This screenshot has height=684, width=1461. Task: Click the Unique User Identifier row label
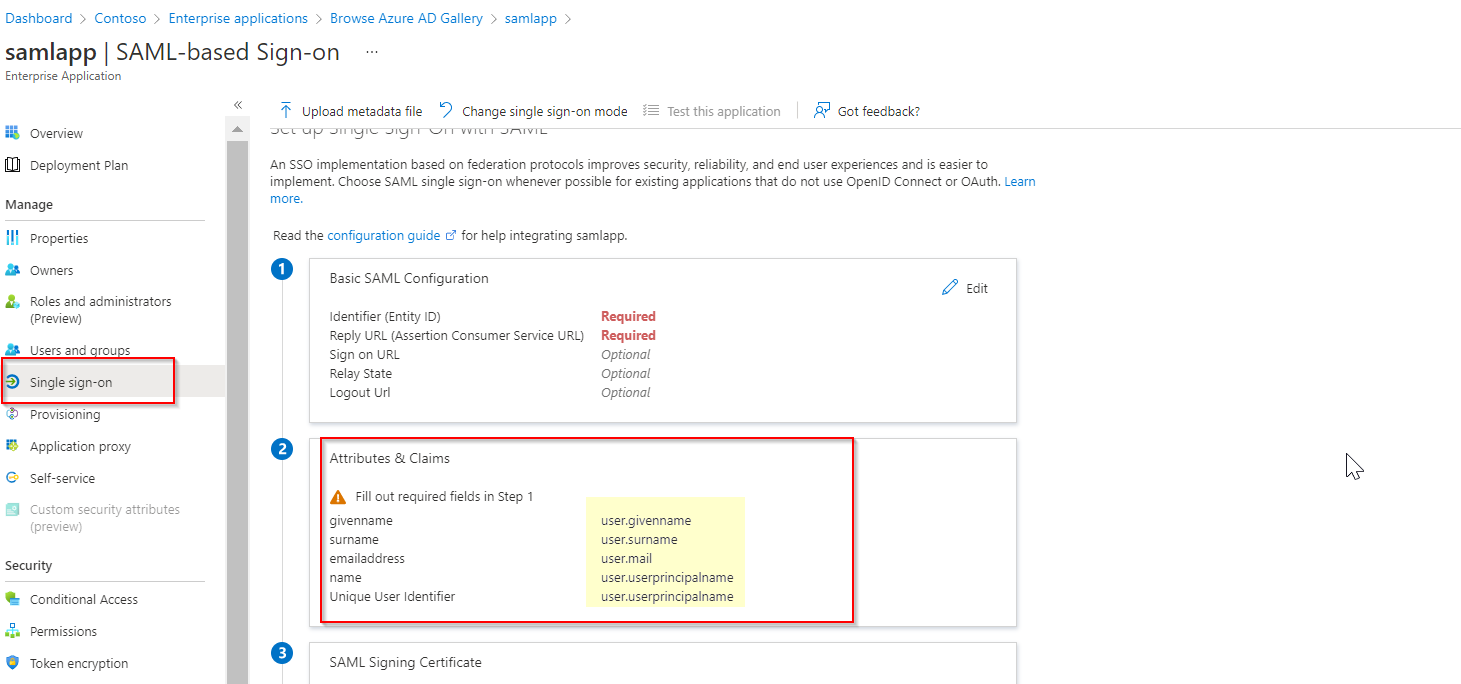[x=392, y=596]
